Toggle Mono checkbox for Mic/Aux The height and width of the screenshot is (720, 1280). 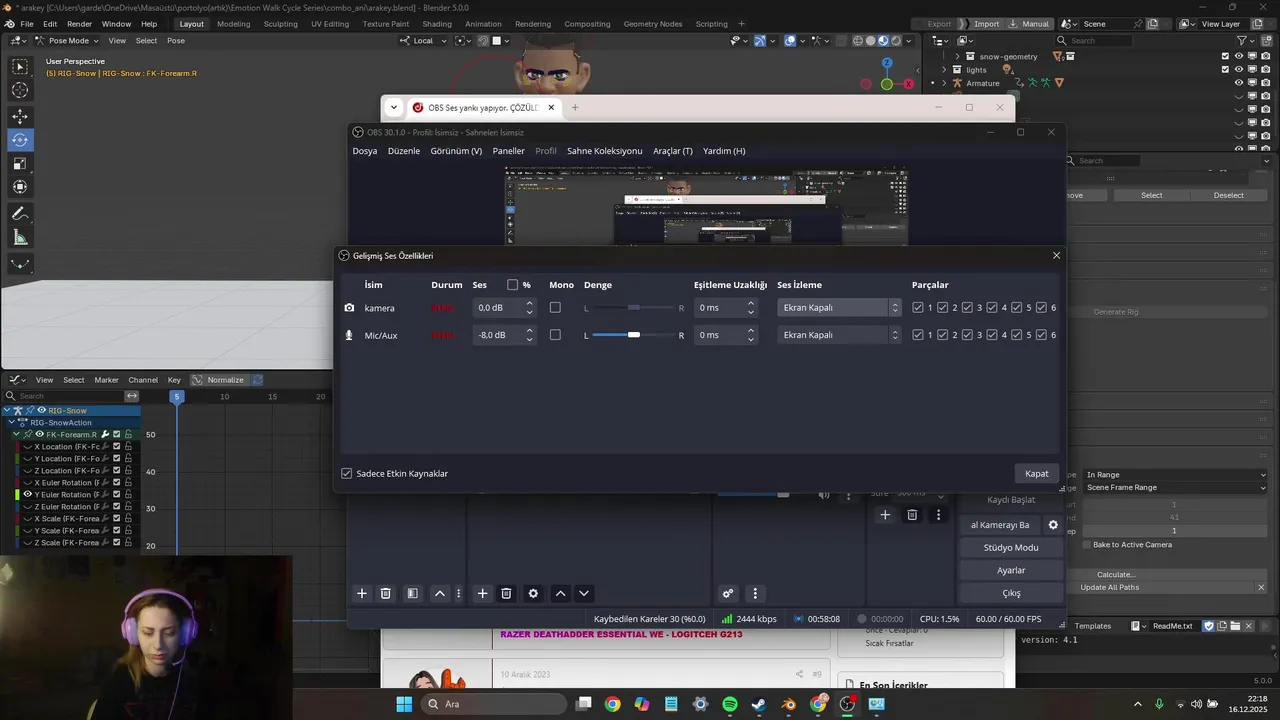click(x=555, y=335)
